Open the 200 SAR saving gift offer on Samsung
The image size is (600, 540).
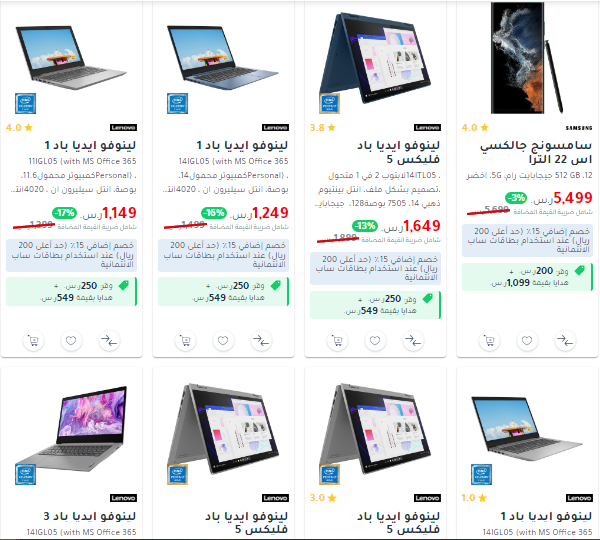pyautogui.click(x=527, y=277)
